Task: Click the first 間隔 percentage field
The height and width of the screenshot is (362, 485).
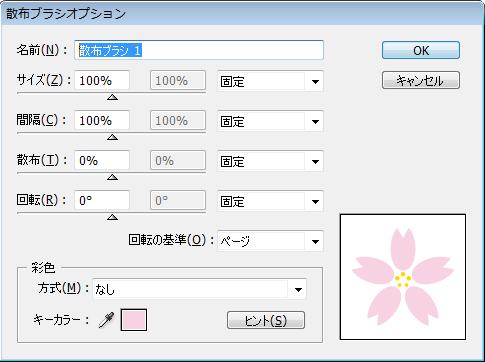Action: tap(102, 120)
